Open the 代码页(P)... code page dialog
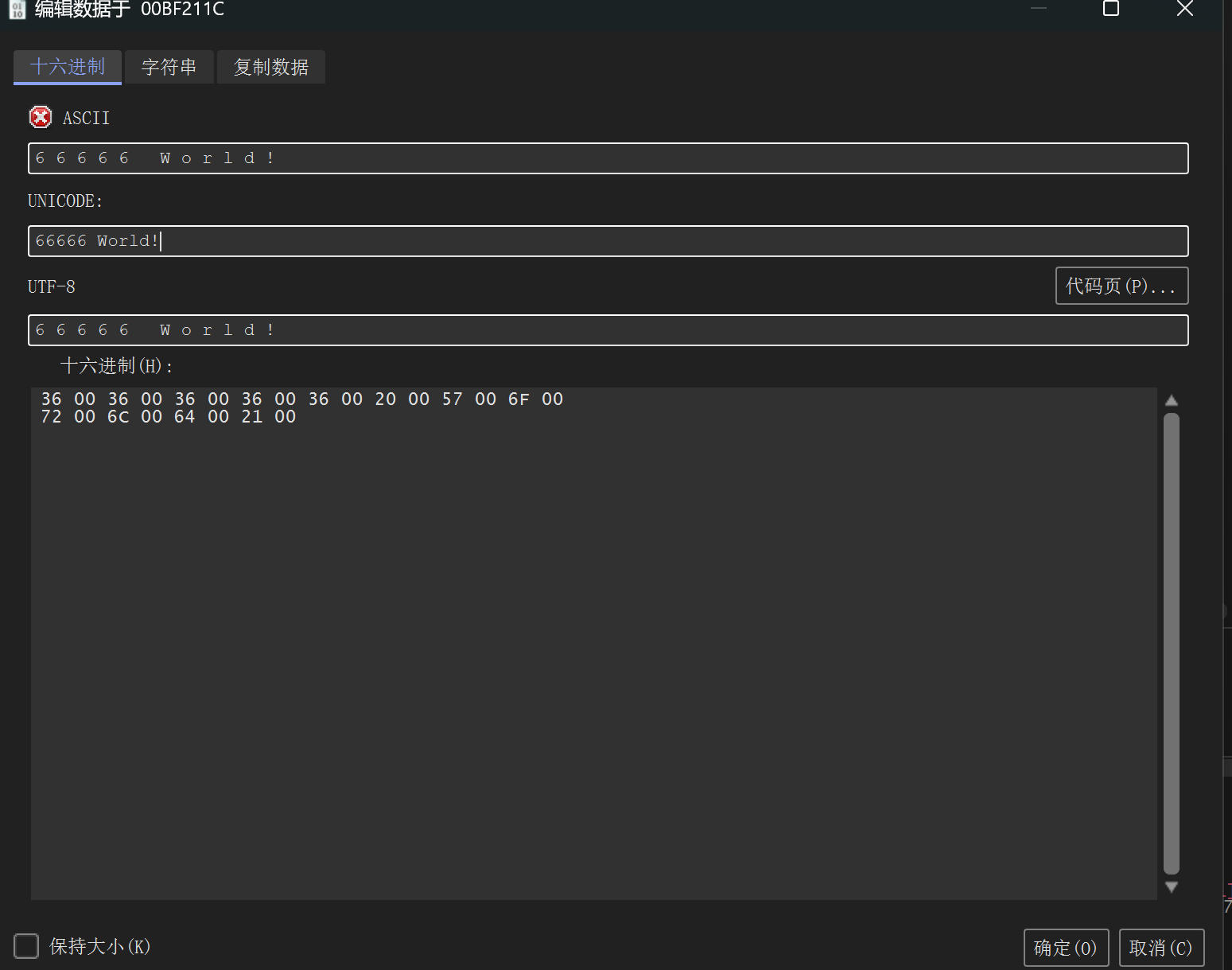The height and width of the screenshot is (970, 1232). tap(1121, 286)
